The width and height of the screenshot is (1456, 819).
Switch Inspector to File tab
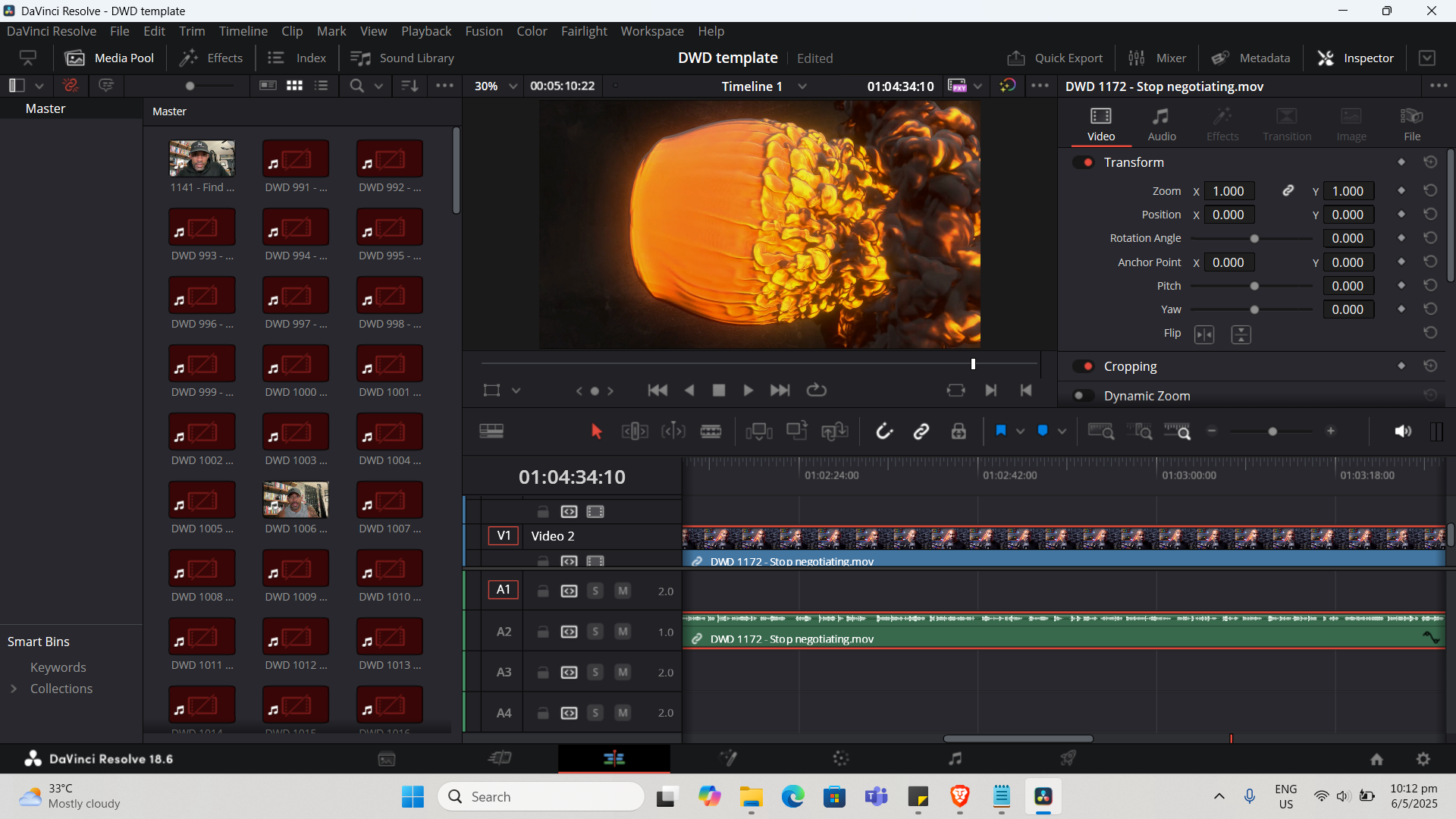tap(1411, 124)
